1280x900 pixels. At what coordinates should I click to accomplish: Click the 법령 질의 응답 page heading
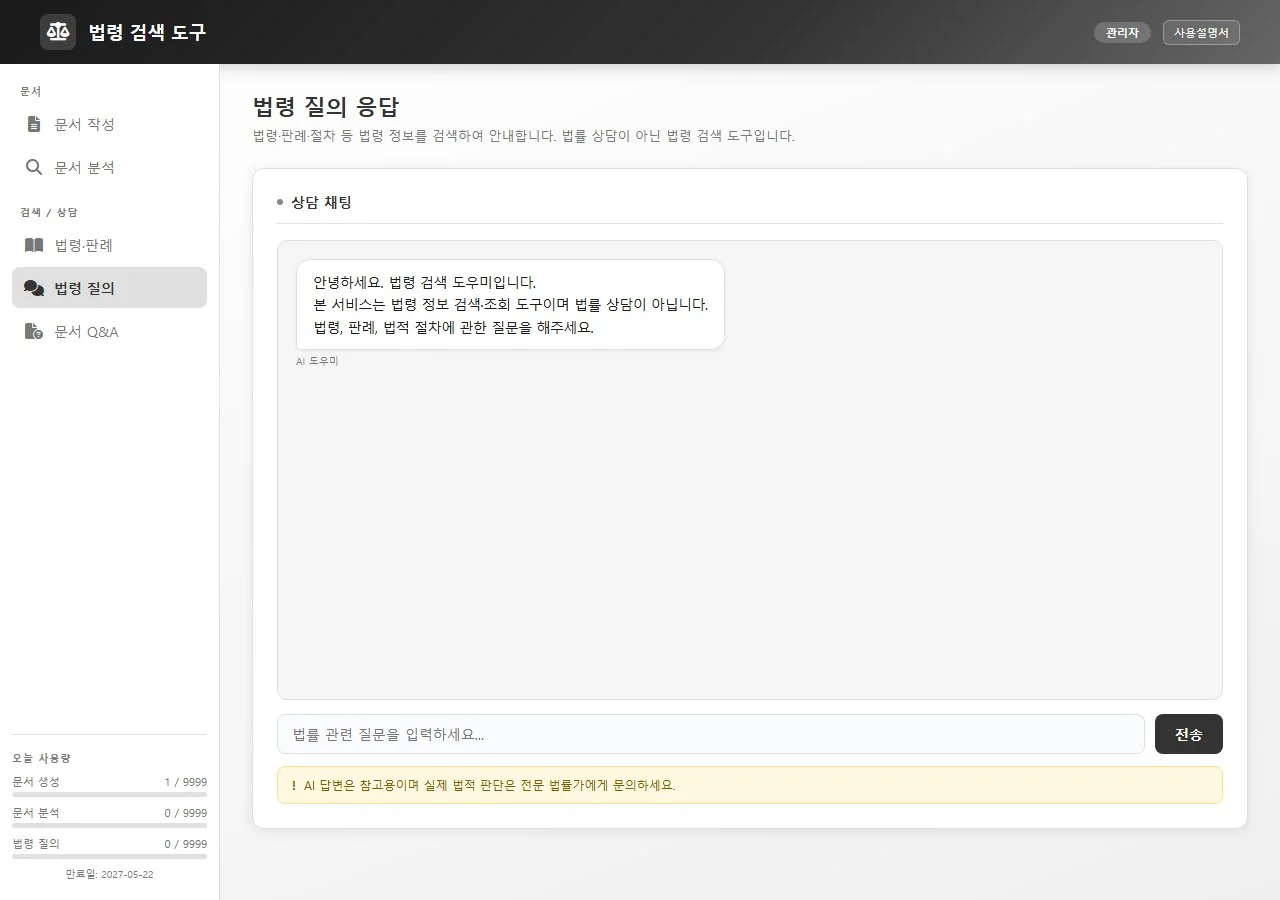click(326, 107)
